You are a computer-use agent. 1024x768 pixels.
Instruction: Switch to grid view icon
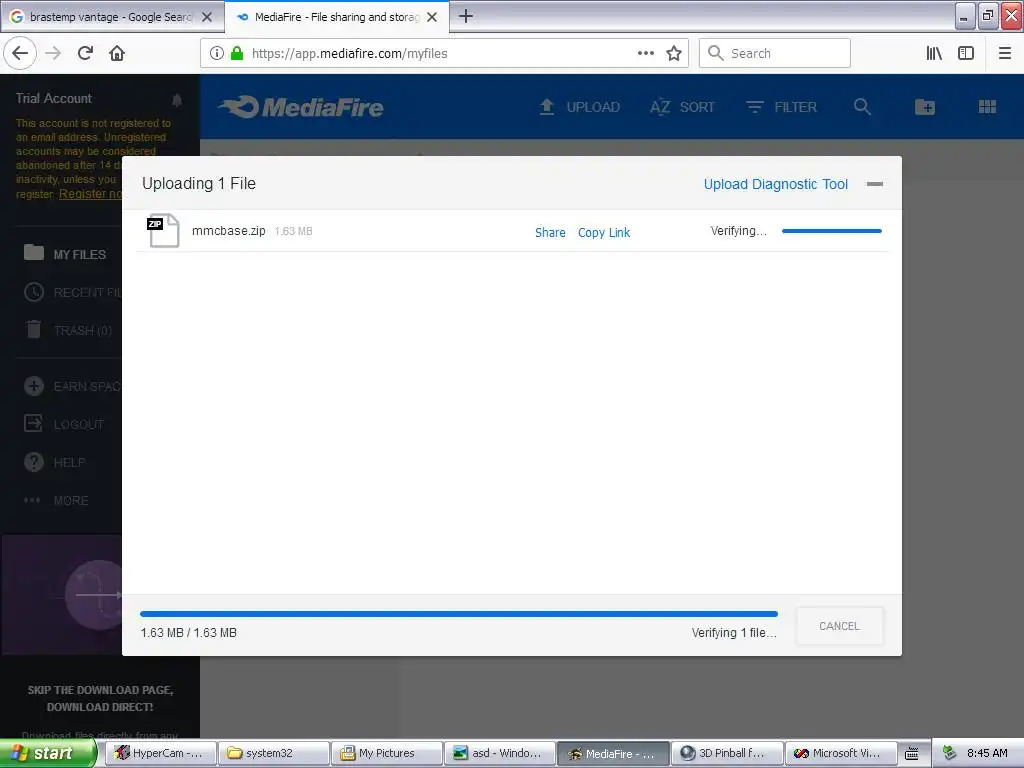(987, 106)
